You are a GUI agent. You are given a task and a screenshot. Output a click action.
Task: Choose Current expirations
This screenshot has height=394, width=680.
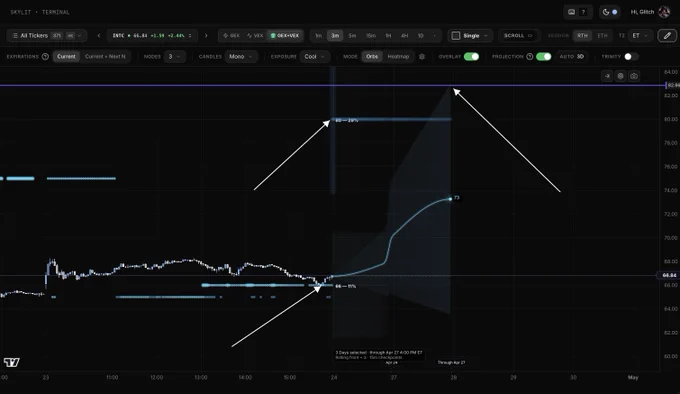66,57
